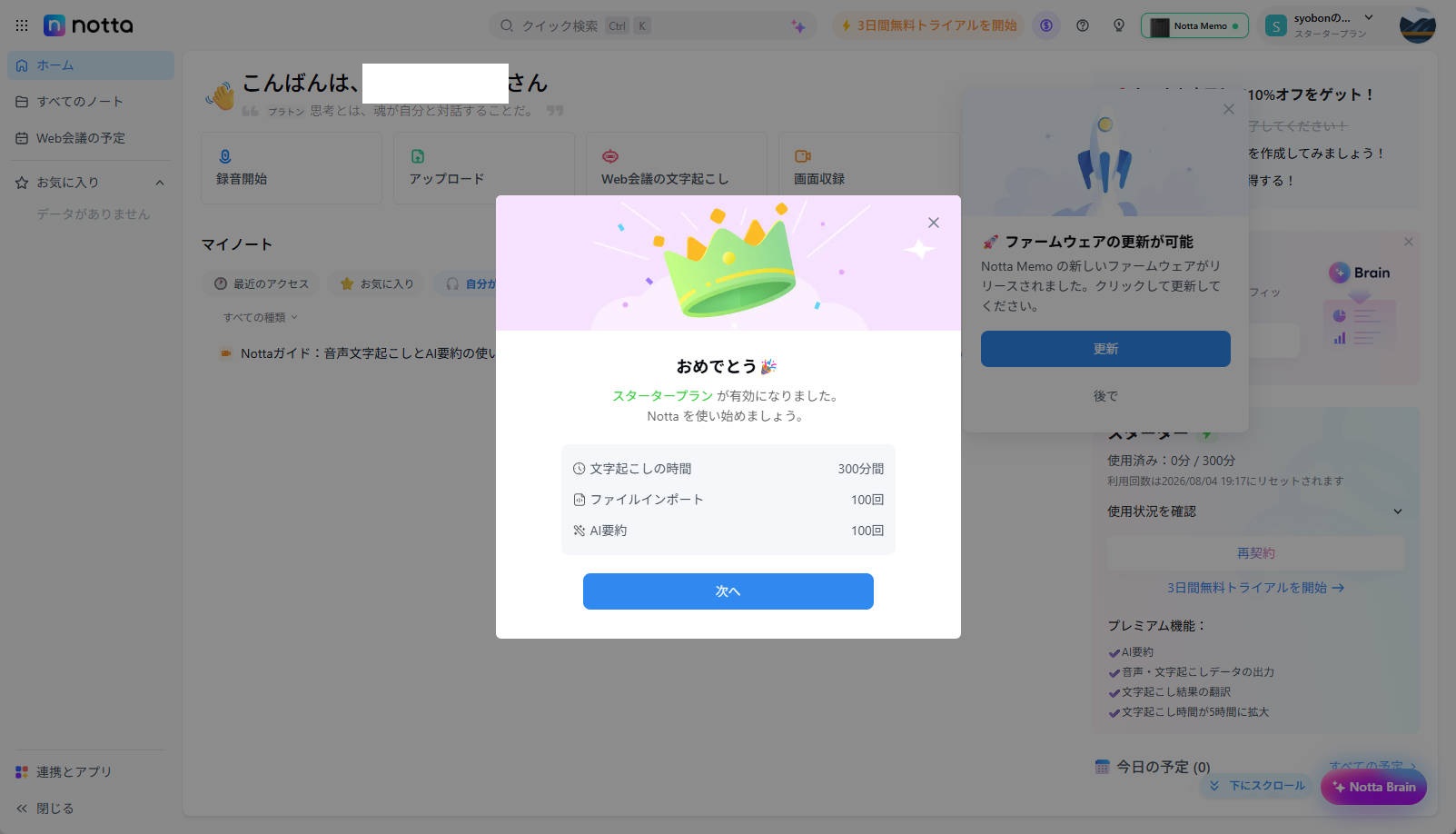Open Web会議の文字起こし card
Image resolution: width=1456 pixels, height=834 pixels.
click(x=677, y=168)
